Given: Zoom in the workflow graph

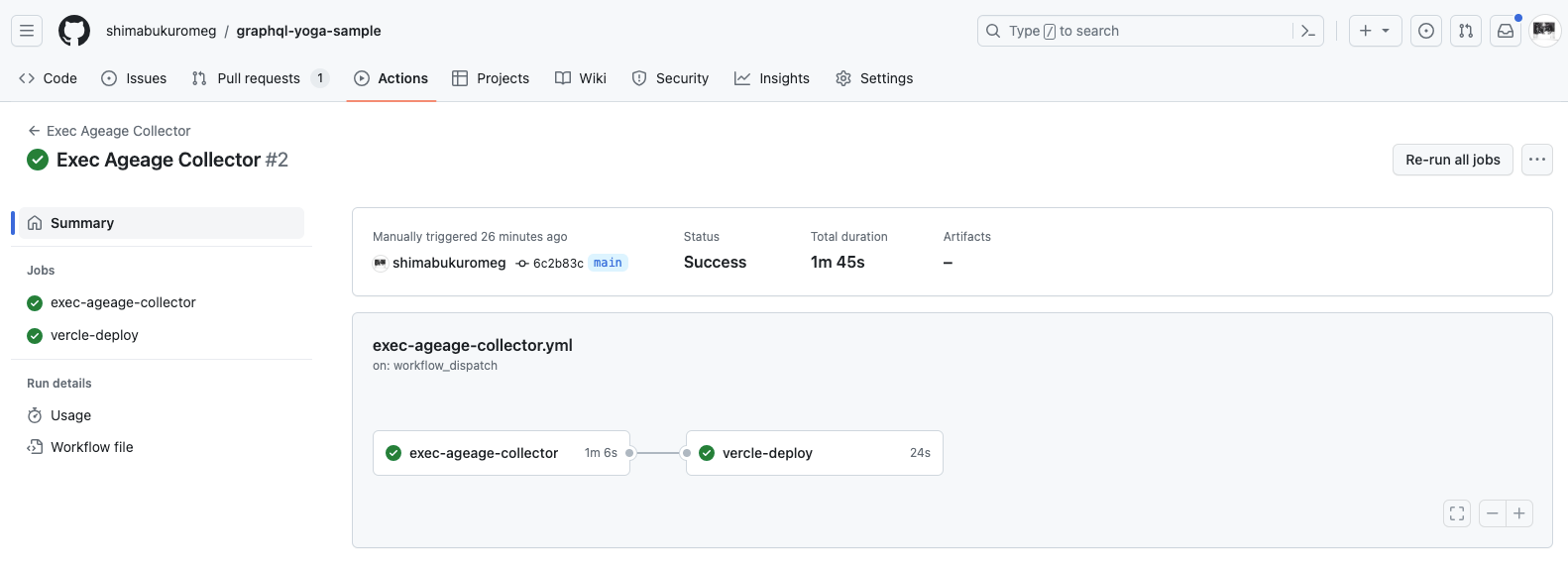Looking at the screenshot, I should pyautogui.click(x=1519, y=513).
